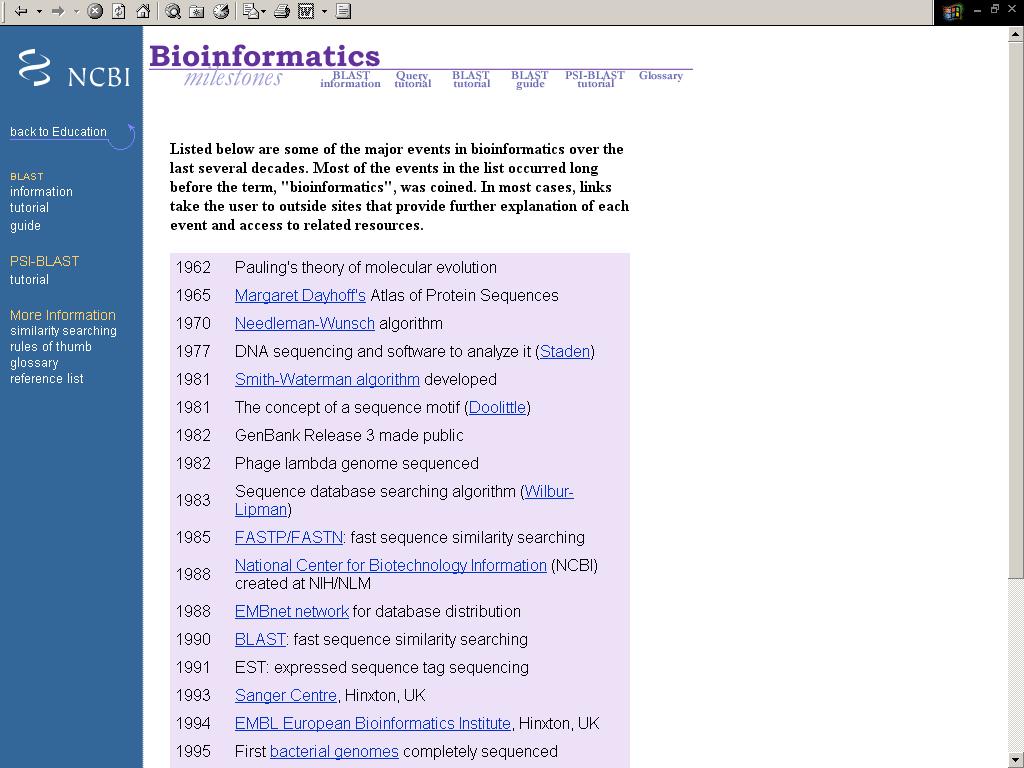
Task: Open Needleman-Wunsch link
Action: [x=305, y=324]
